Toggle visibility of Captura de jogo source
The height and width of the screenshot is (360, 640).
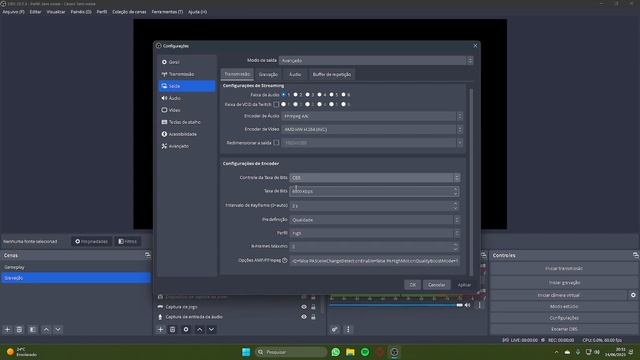[304, 307]
